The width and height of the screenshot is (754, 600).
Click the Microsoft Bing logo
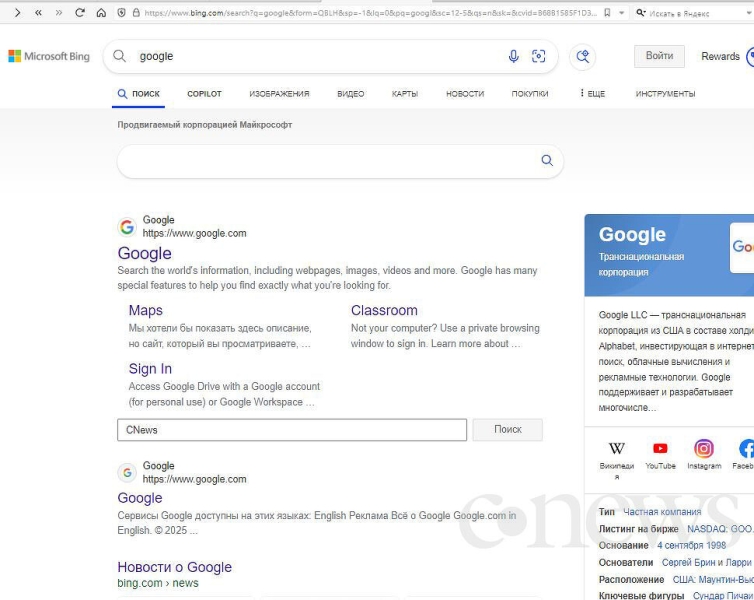49,56
